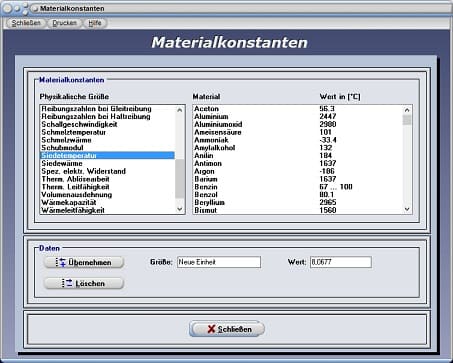Select Argon material row
Image resolution: width=453 pixels, height=363 pixels.
click(298, 171)
